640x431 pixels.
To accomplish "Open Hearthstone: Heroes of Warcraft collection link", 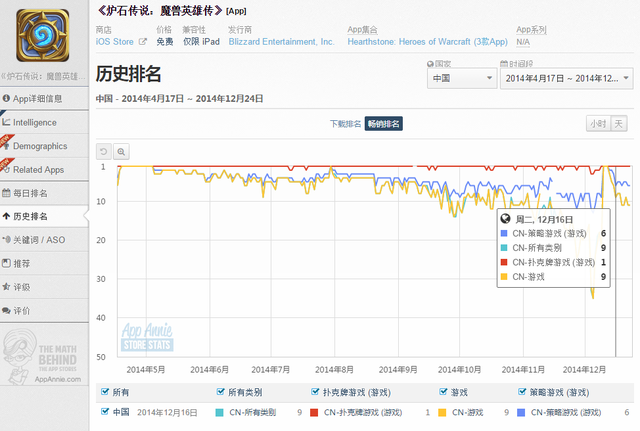I will click(427, 42).
